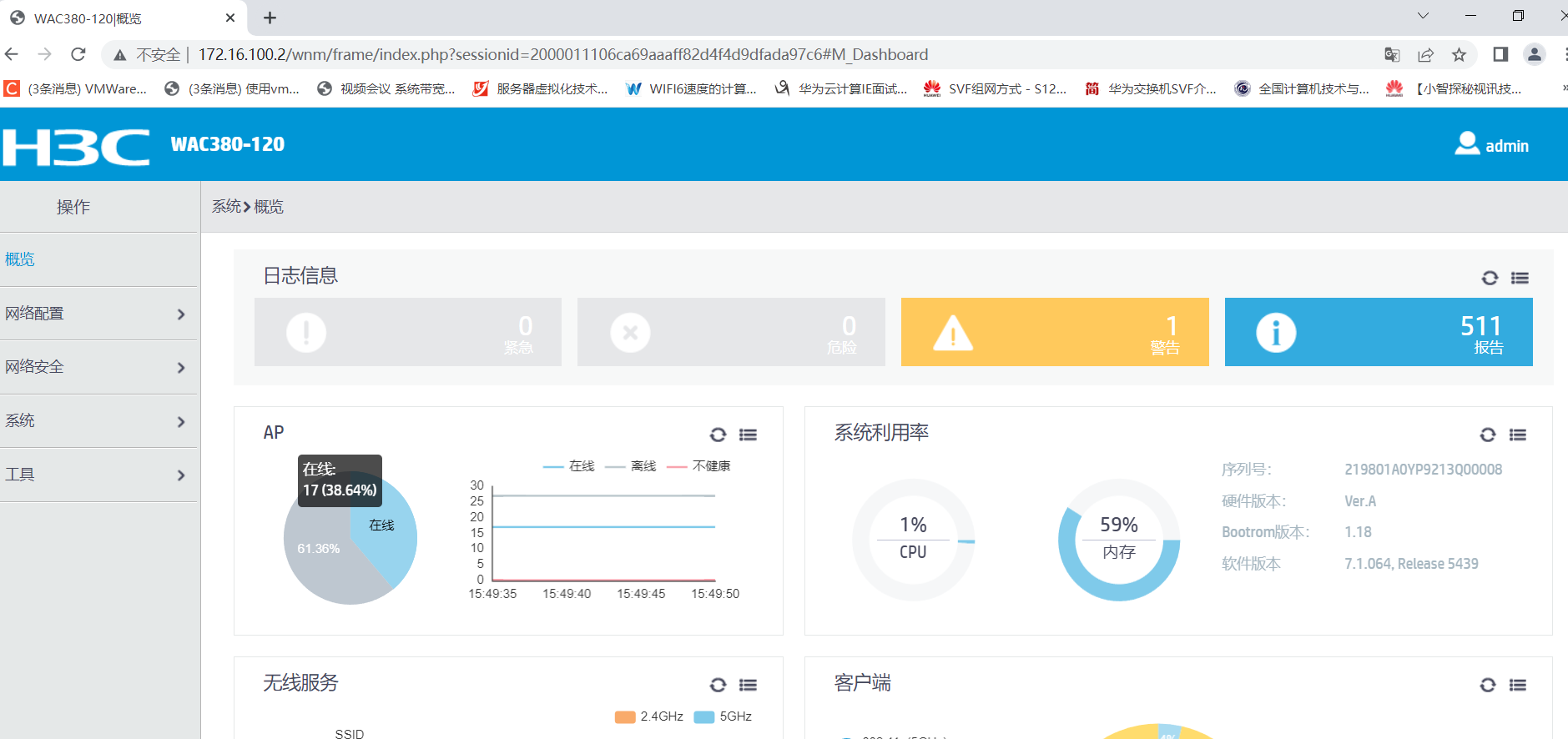Click the 内存 usage gauge
This screenshot has height=739, width=1568.
(x=1119, y=540)
